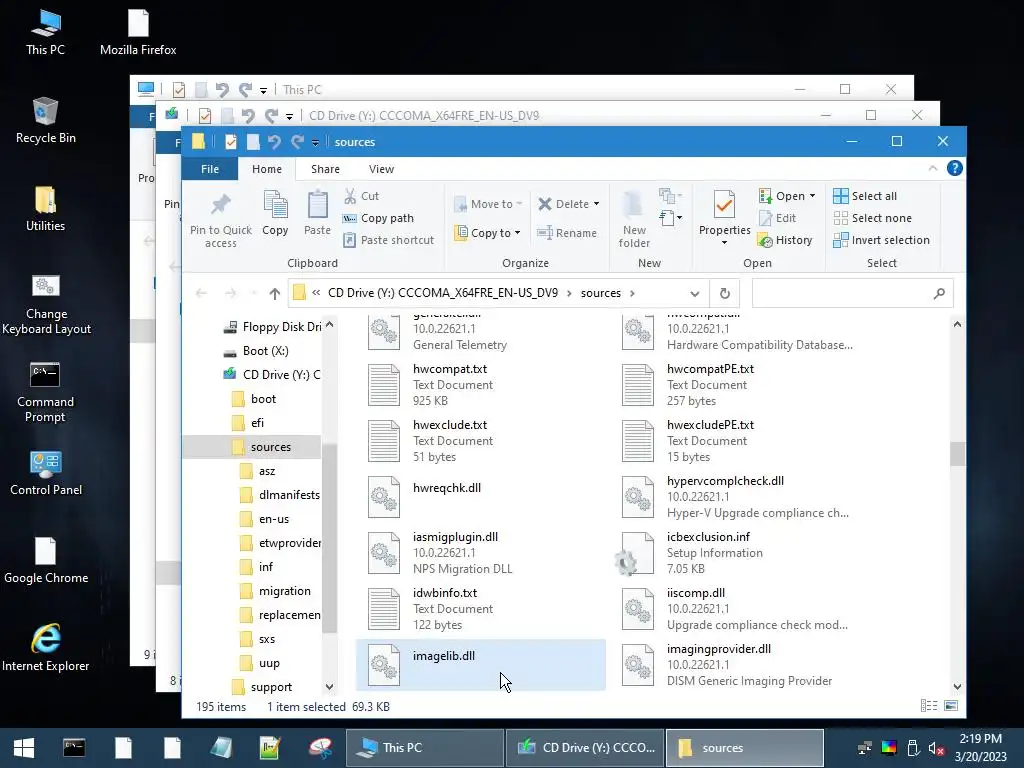Viewport: 1024px width, 768px height.
Task: Expand Copy to dropdown
Action: tap(517, 233)
